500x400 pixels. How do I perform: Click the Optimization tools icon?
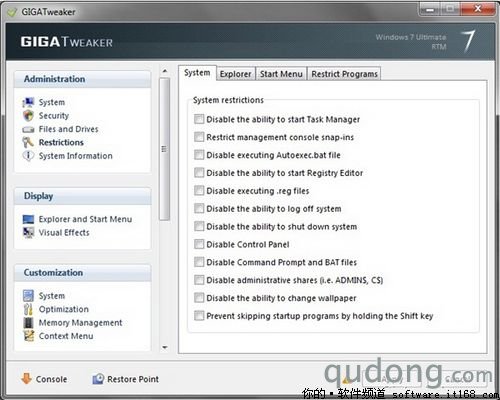28,309
